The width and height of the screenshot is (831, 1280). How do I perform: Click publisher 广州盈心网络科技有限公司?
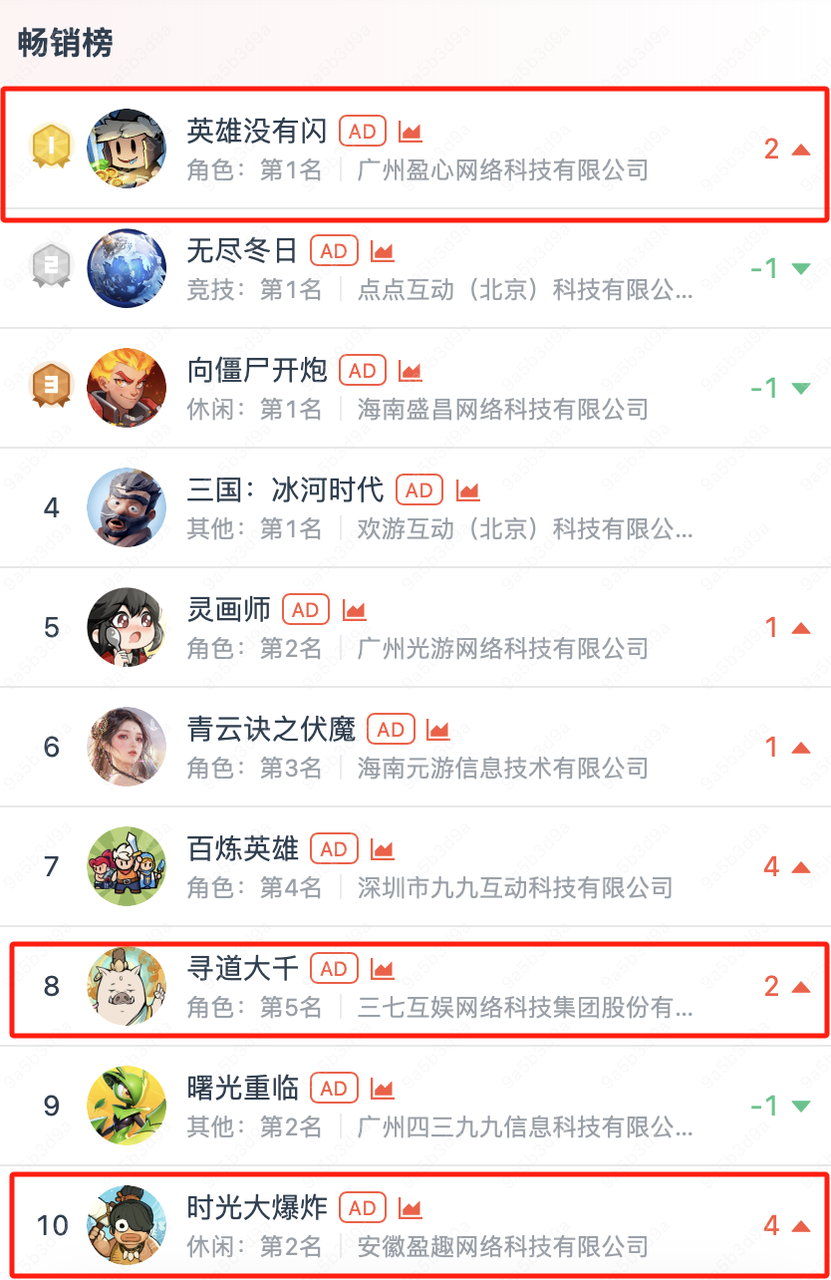click(503, 170)
